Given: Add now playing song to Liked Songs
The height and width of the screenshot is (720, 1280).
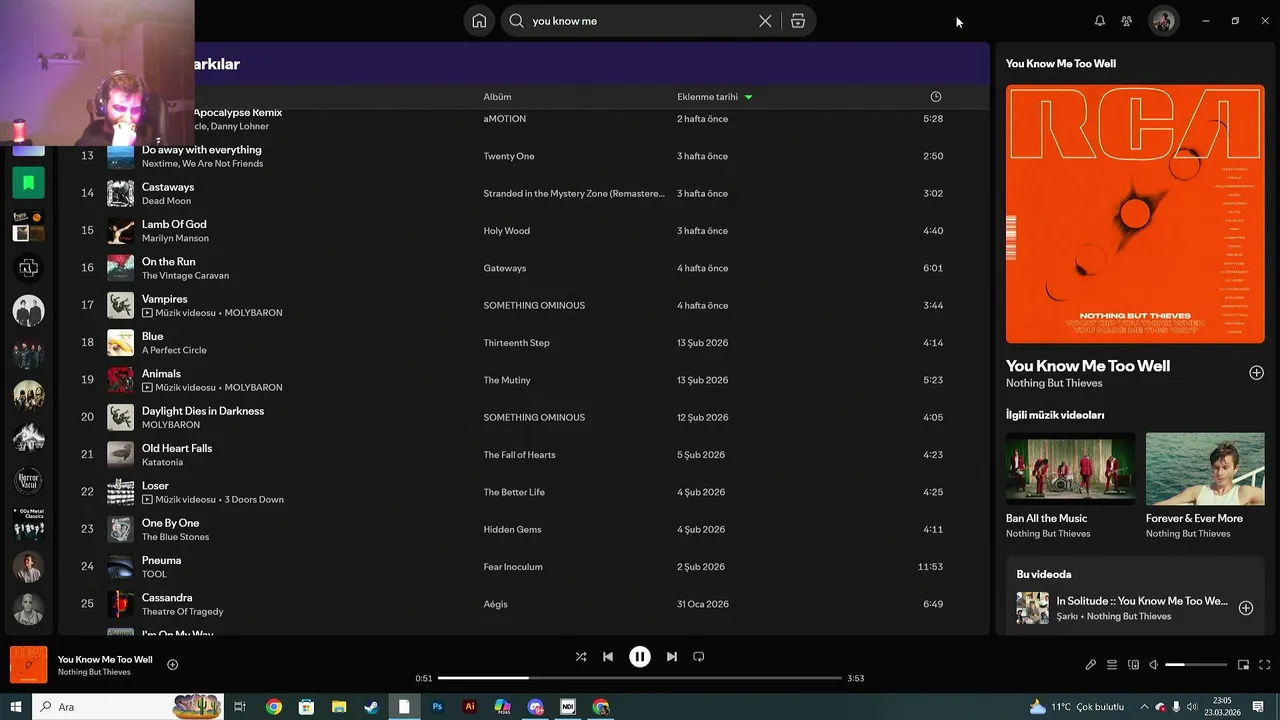Looking at the screenshot, I should (172, 665).
